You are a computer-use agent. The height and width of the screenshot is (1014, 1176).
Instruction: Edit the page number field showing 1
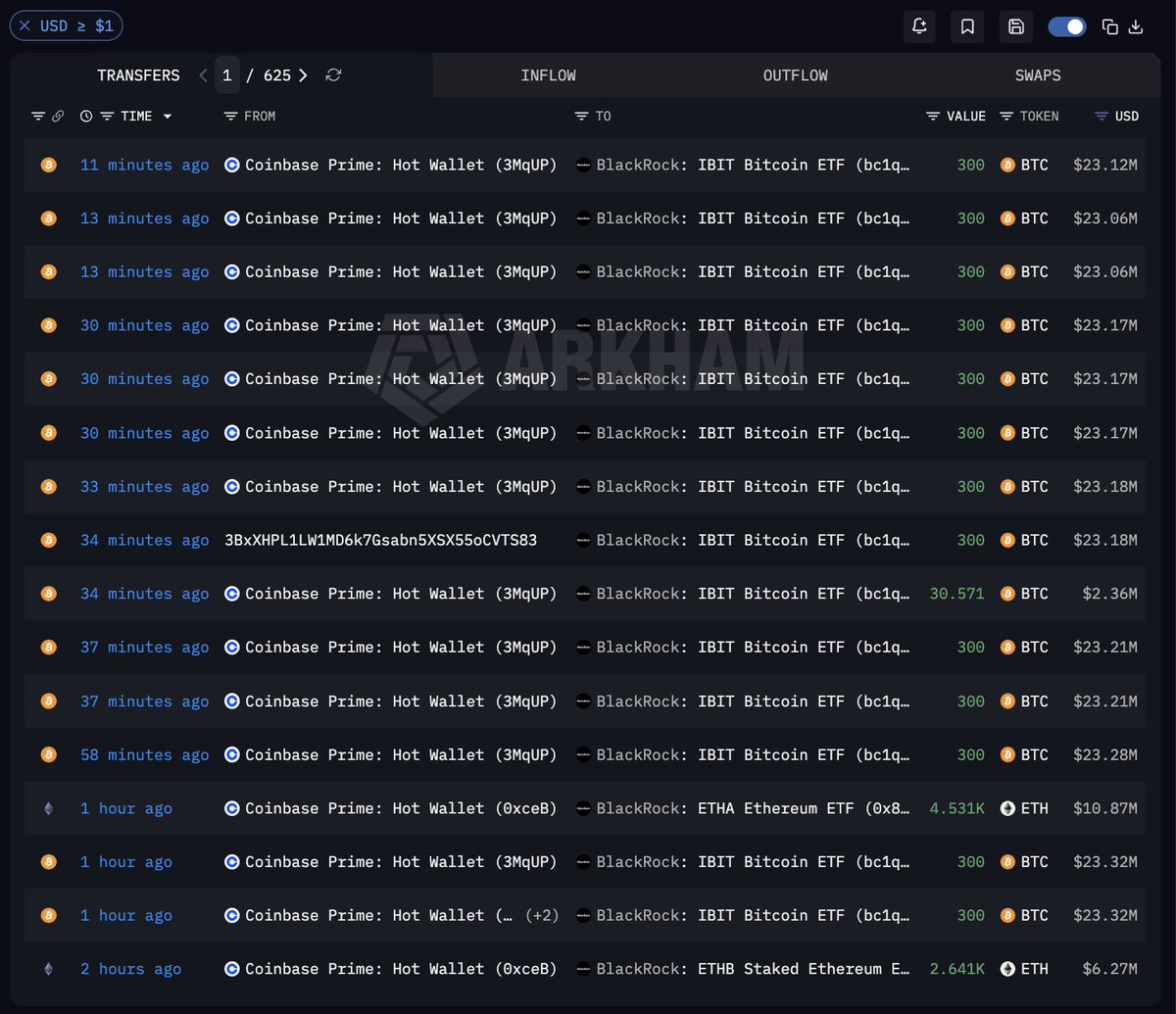point(227,75)
